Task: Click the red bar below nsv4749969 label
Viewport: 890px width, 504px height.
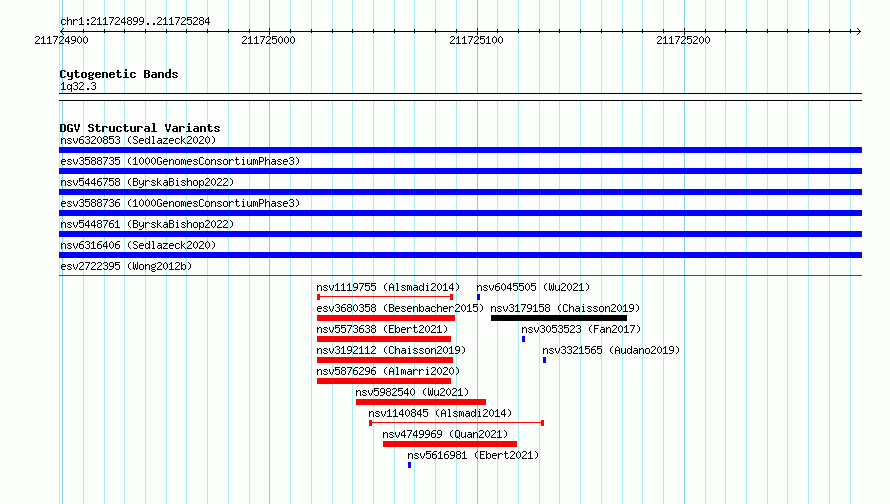Action: tap(450, 444)
